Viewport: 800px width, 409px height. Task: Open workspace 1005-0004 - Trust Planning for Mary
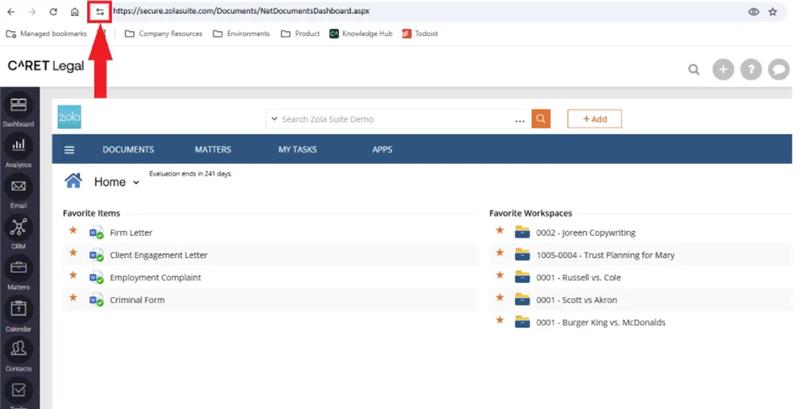tap(605, 255)
